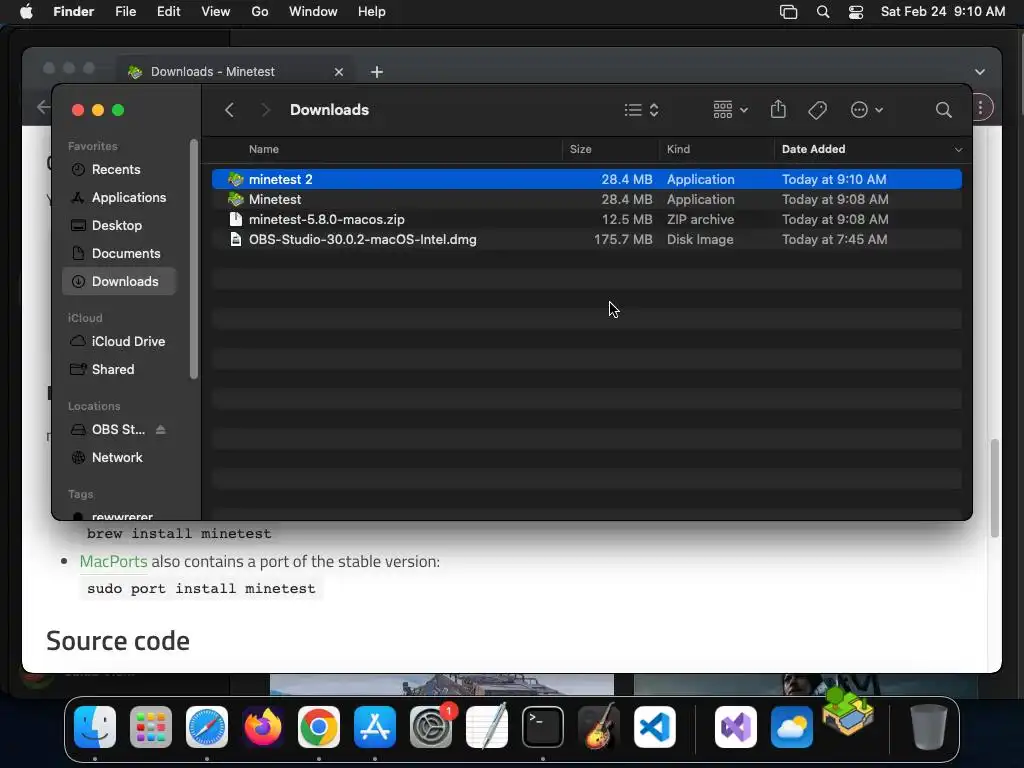Open App Store from the Dock
This screenshot has width=1024, height=768.
(x=375, y=727)
